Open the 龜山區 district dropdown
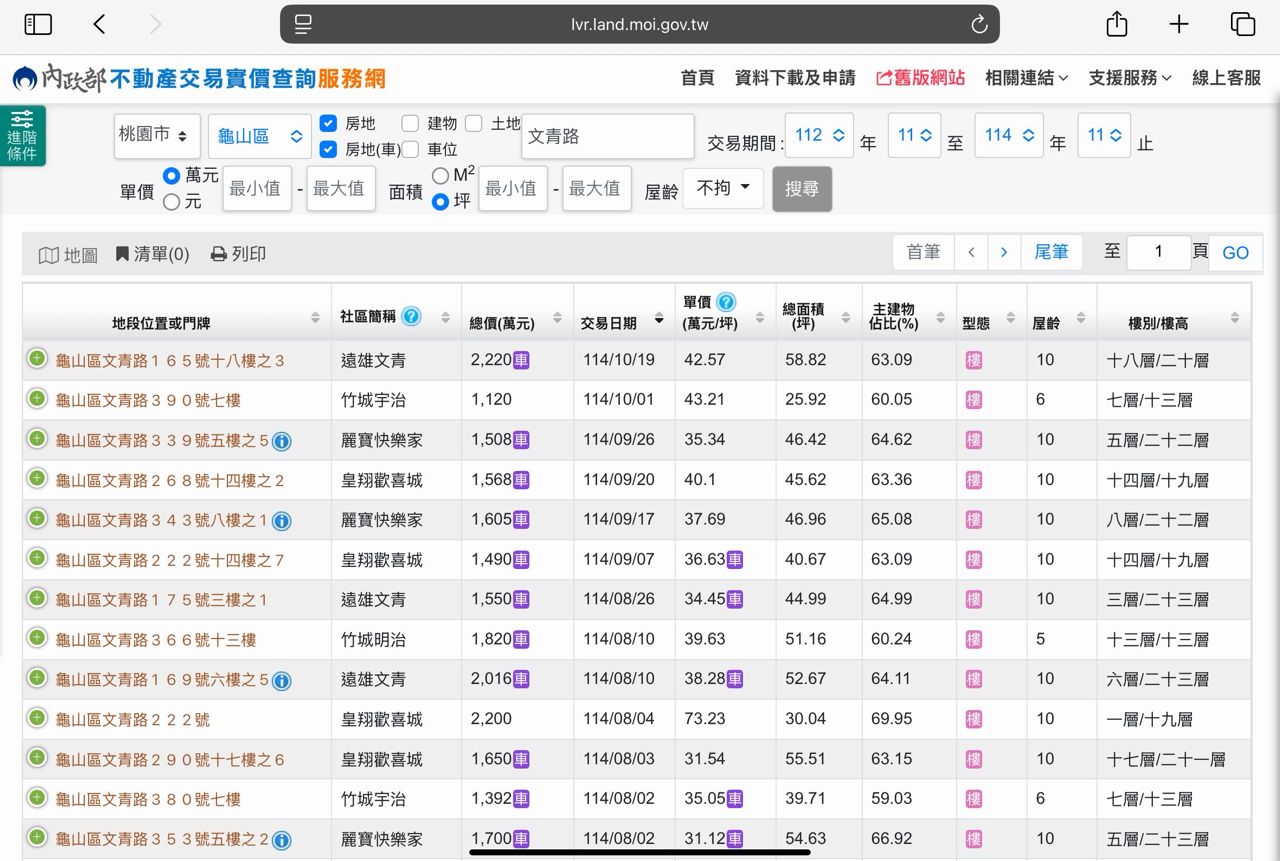The width and height of the screenshot is (1280, 861). point(259,136)
